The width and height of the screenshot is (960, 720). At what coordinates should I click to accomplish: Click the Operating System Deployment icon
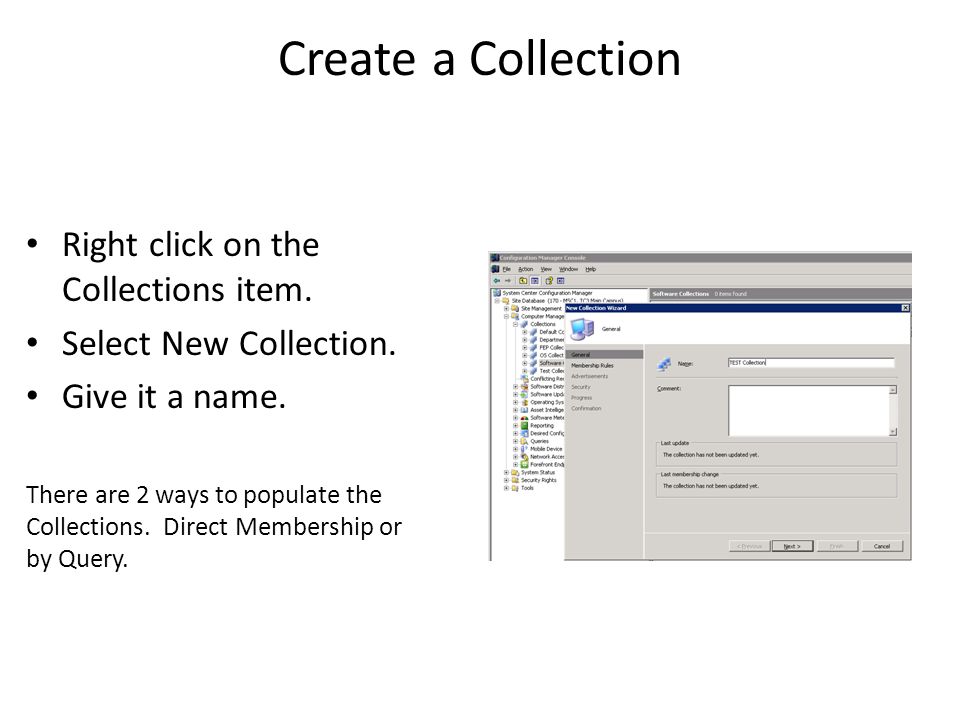point(525,402)
